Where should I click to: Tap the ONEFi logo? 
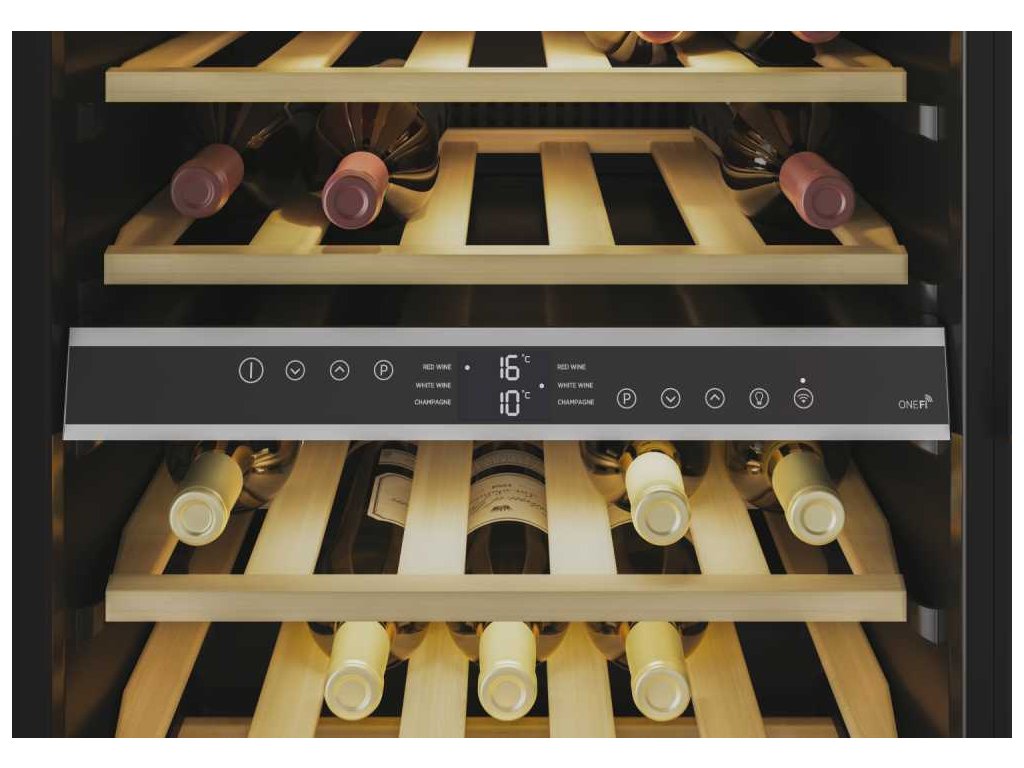915,403
